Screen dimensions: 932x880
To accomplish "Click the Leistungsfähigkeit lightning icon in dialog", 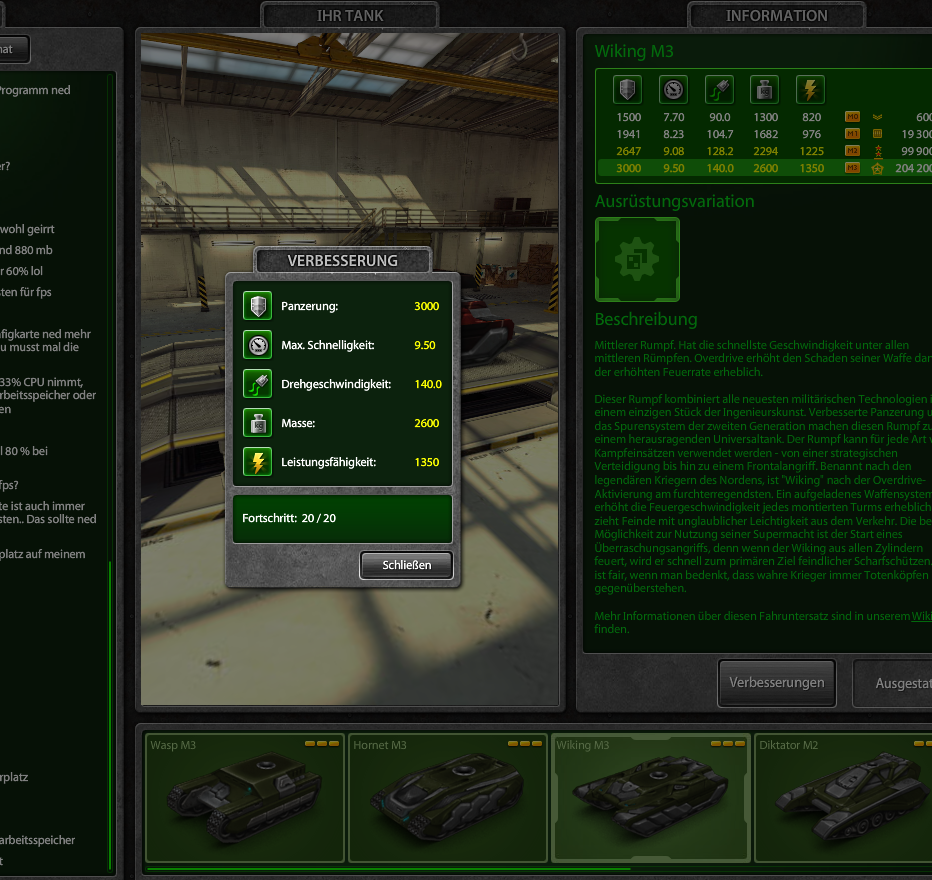I will (258, 462).
